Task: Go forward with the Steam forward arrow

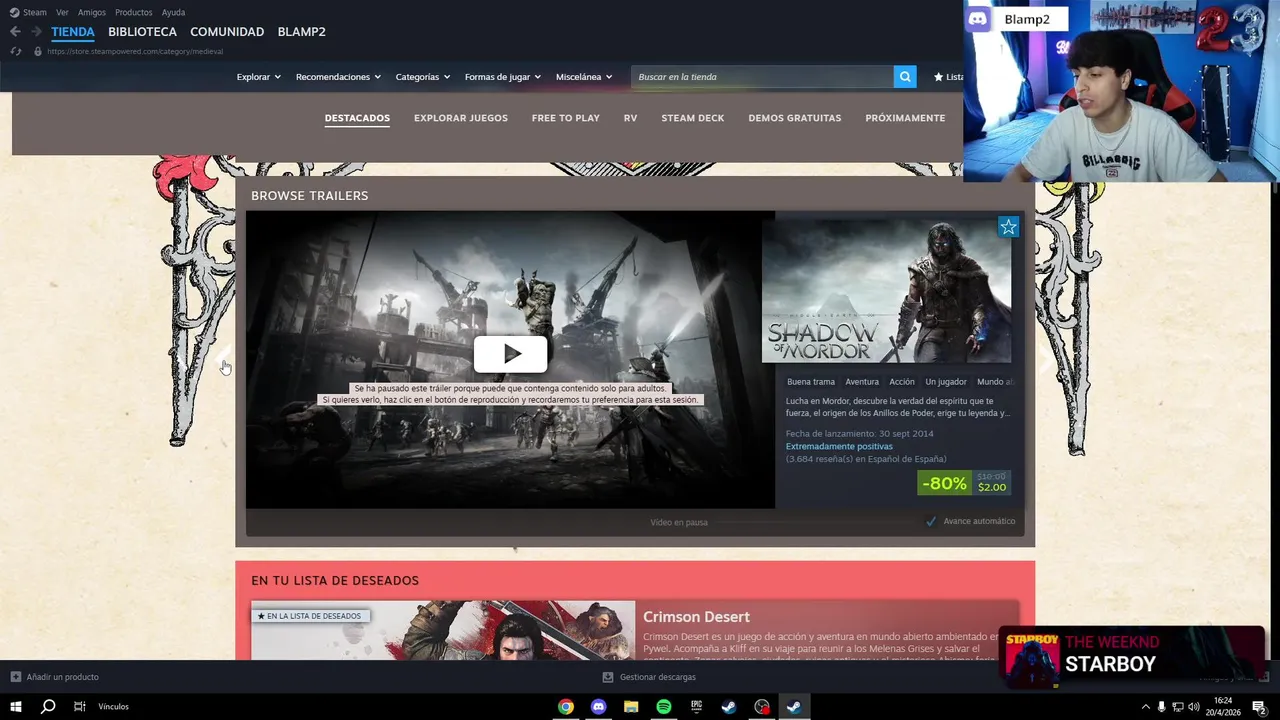Action: click(x=36, y=32)
